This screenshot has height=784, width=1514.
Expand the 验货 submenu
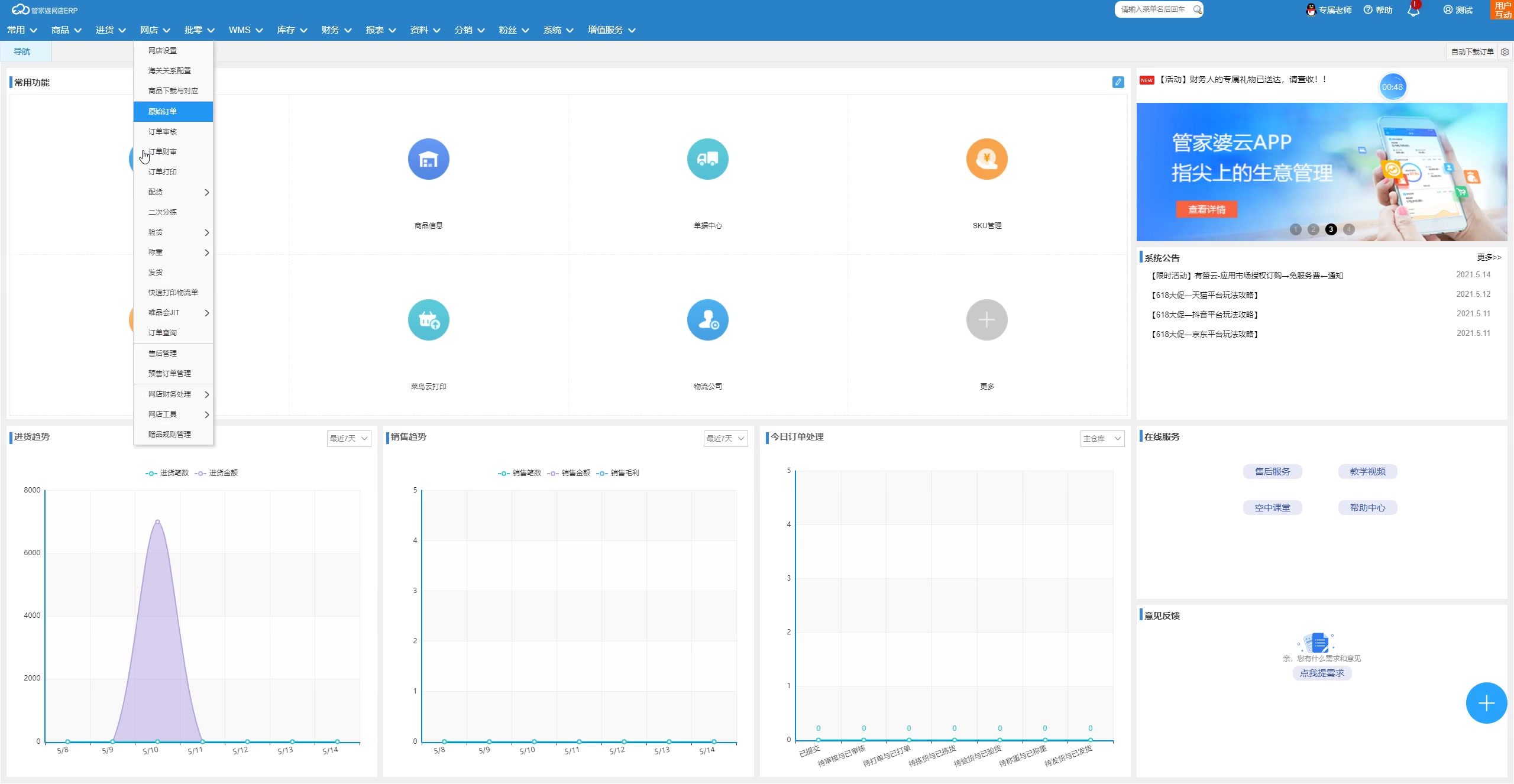coord(173,232)
